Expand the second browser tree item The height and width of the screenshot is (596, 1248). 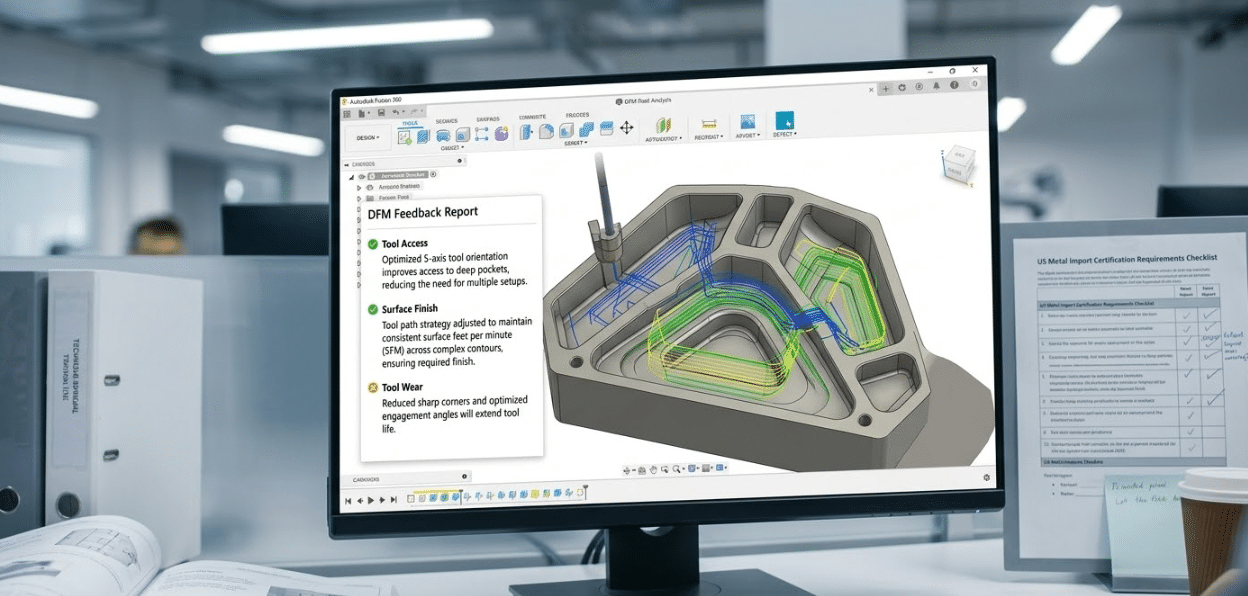(x=358, y=187)
